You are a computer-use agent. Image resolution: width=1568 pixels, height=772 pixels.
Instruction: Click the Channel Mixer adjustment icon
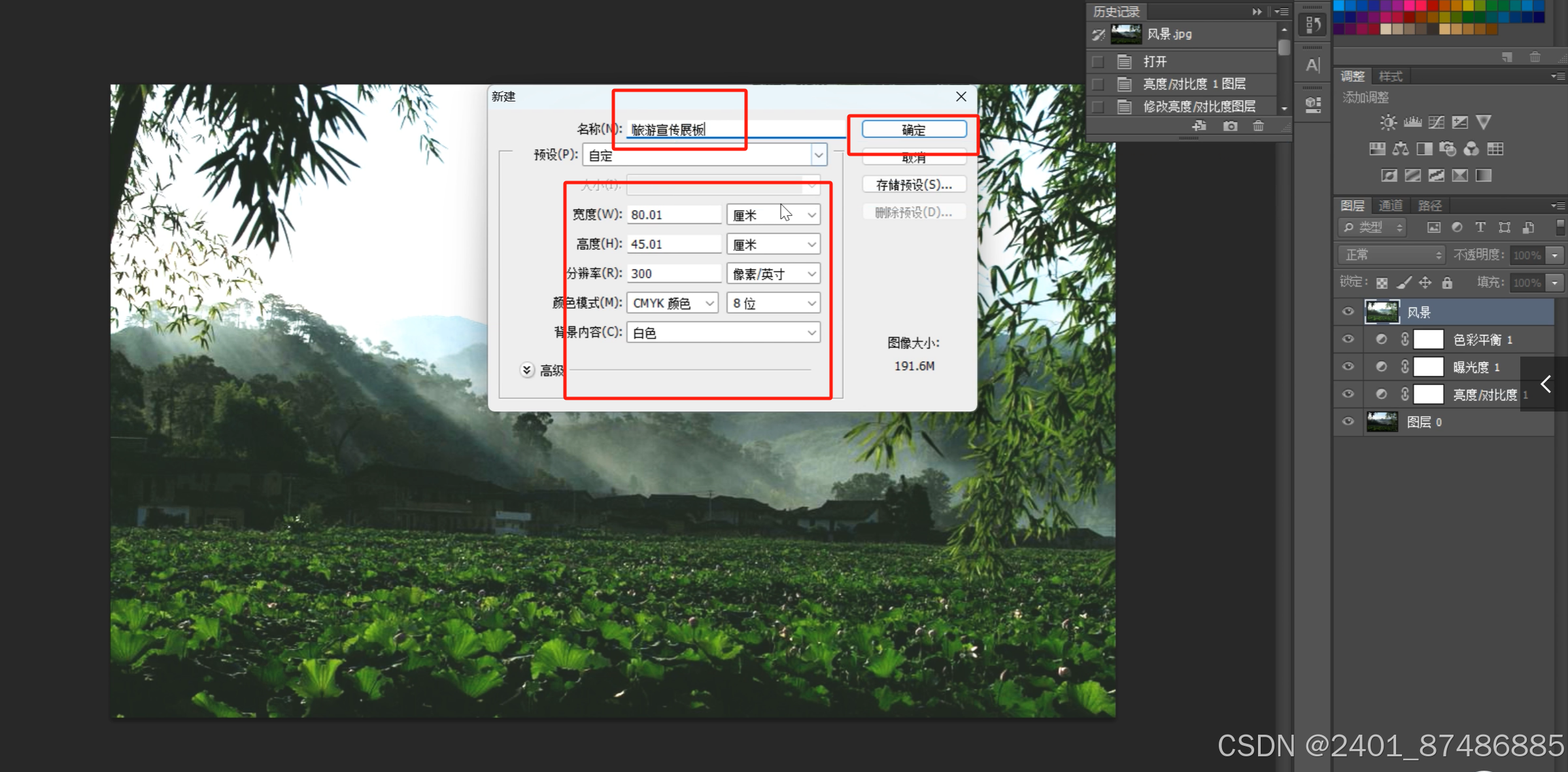click(1471, 149)
